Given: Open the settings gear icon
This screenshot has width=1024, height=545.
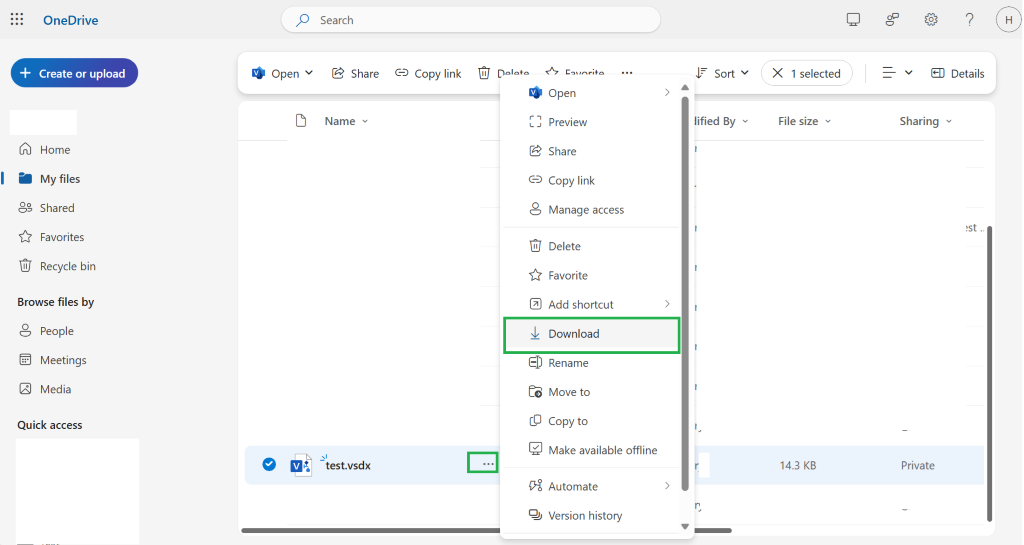Looking at the screenshot, I should 931,20.
